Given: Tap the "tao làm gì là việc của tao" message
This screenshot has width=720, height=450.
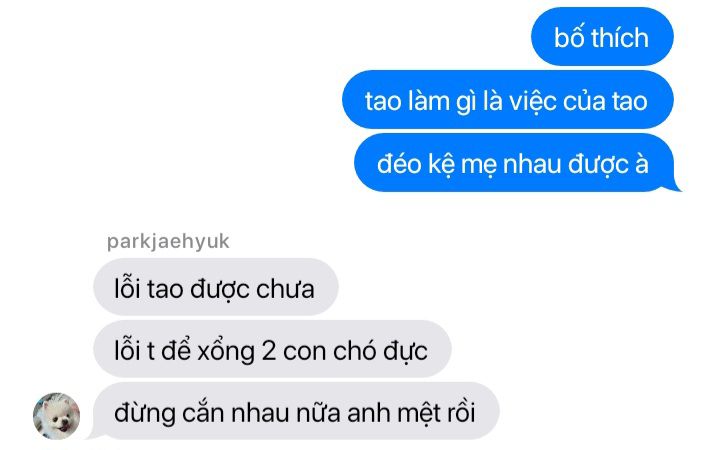Looking at the screenshot, I should pyautogui.click(x=507, y=100).
